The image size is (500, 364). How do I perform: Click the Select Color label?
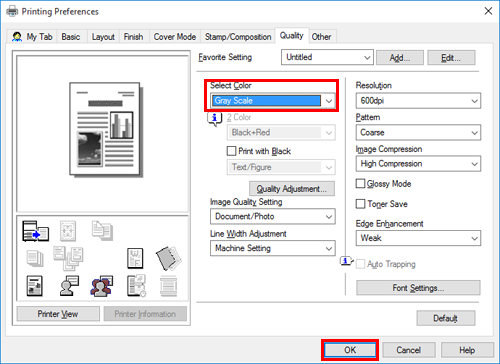coord(231,86)
